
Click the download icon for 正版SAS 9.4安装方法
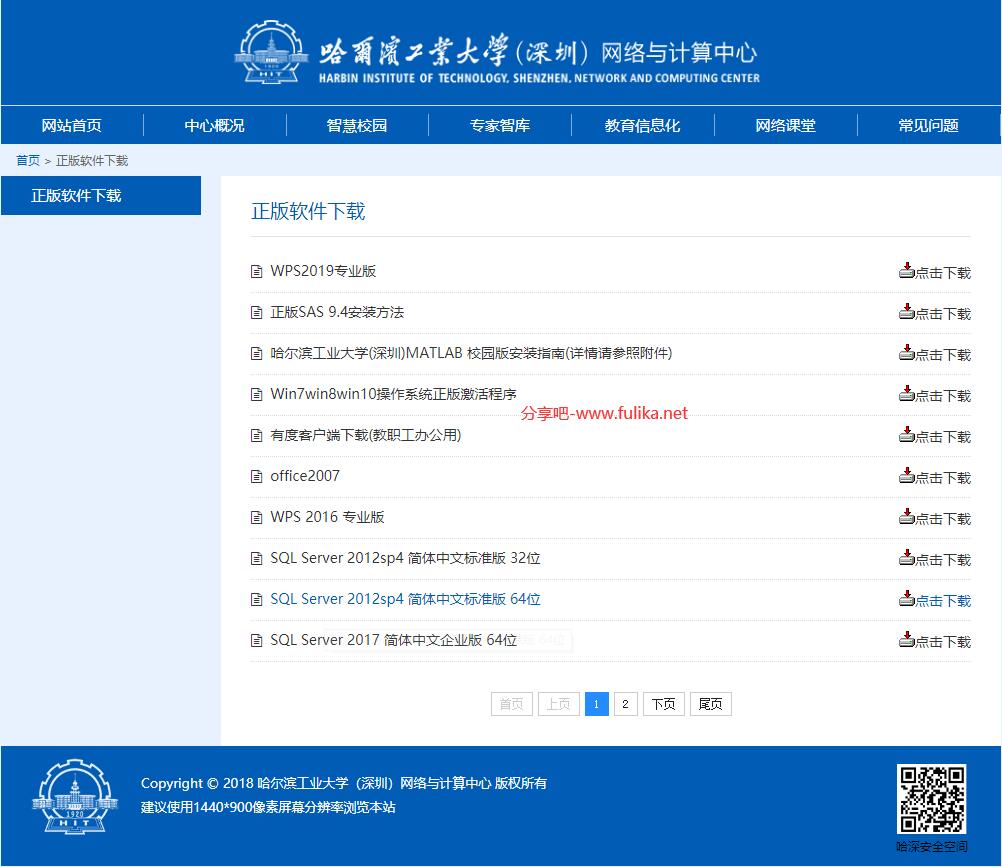pos(906,311)
